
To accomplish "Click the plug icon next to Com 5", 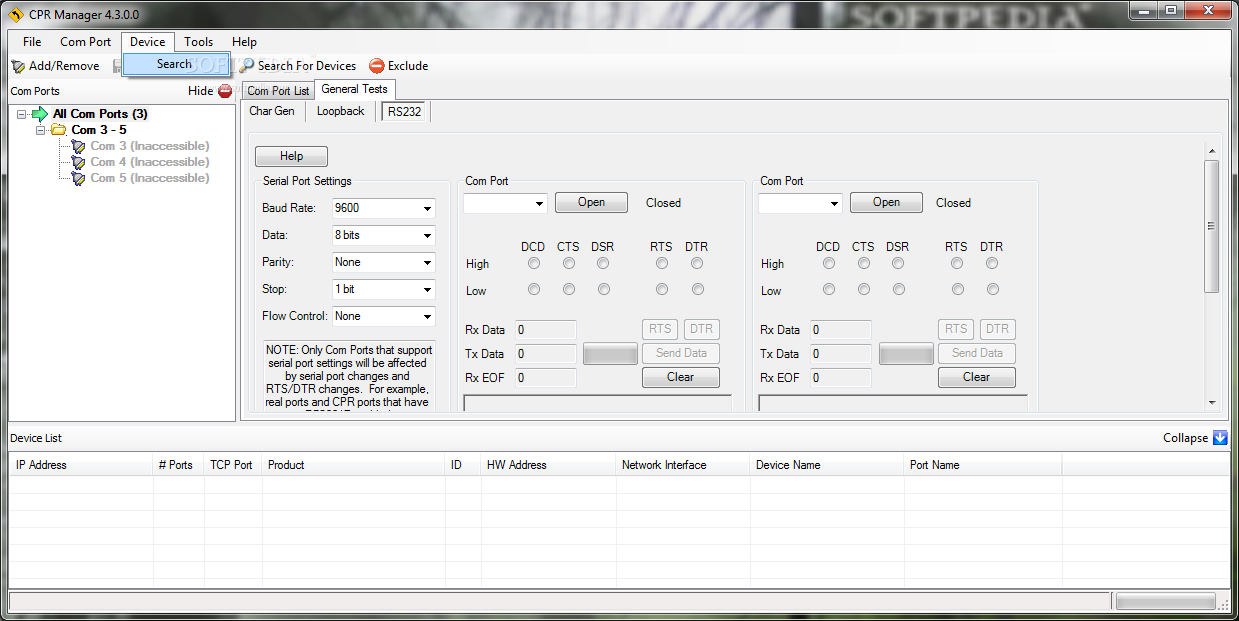I will coord(79,178).
